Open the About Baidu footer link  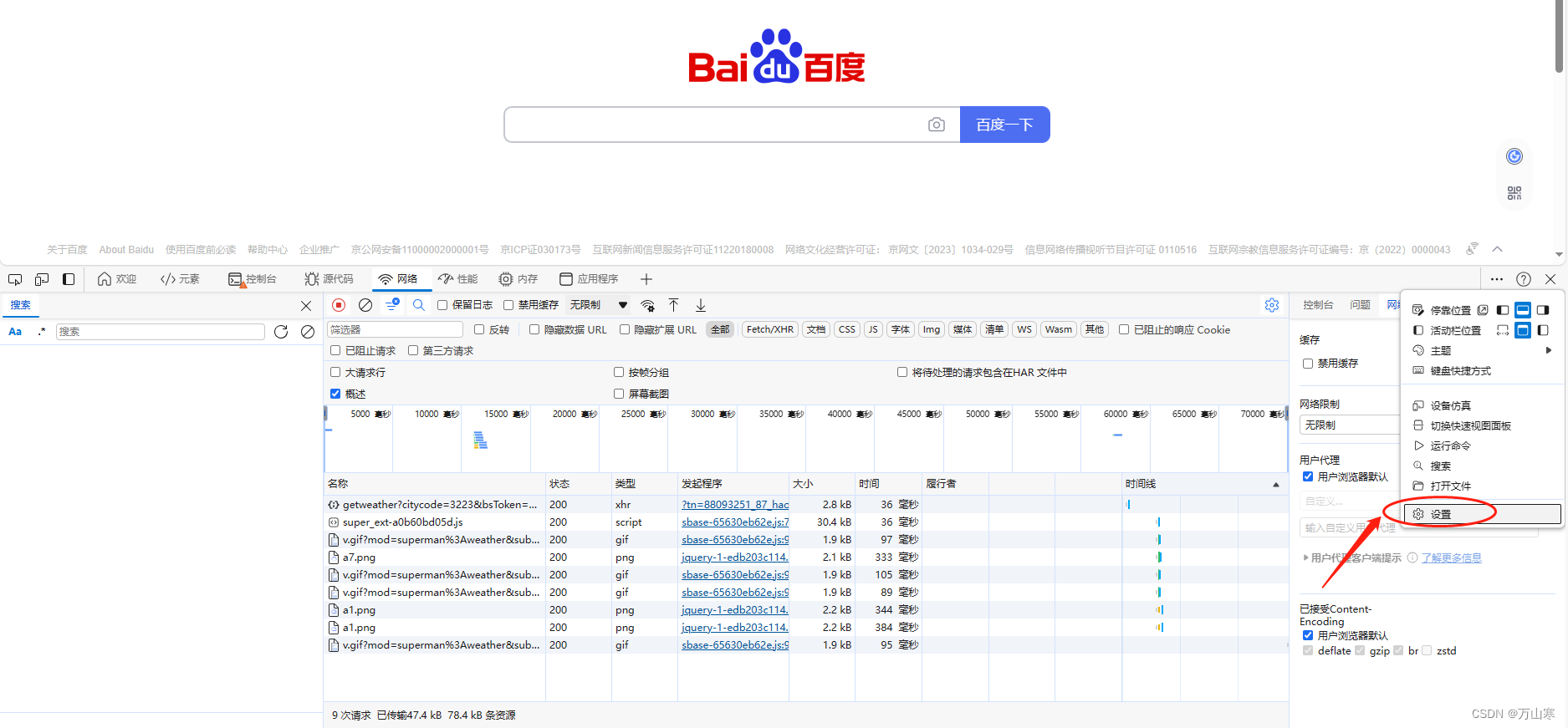pos(126,249)
